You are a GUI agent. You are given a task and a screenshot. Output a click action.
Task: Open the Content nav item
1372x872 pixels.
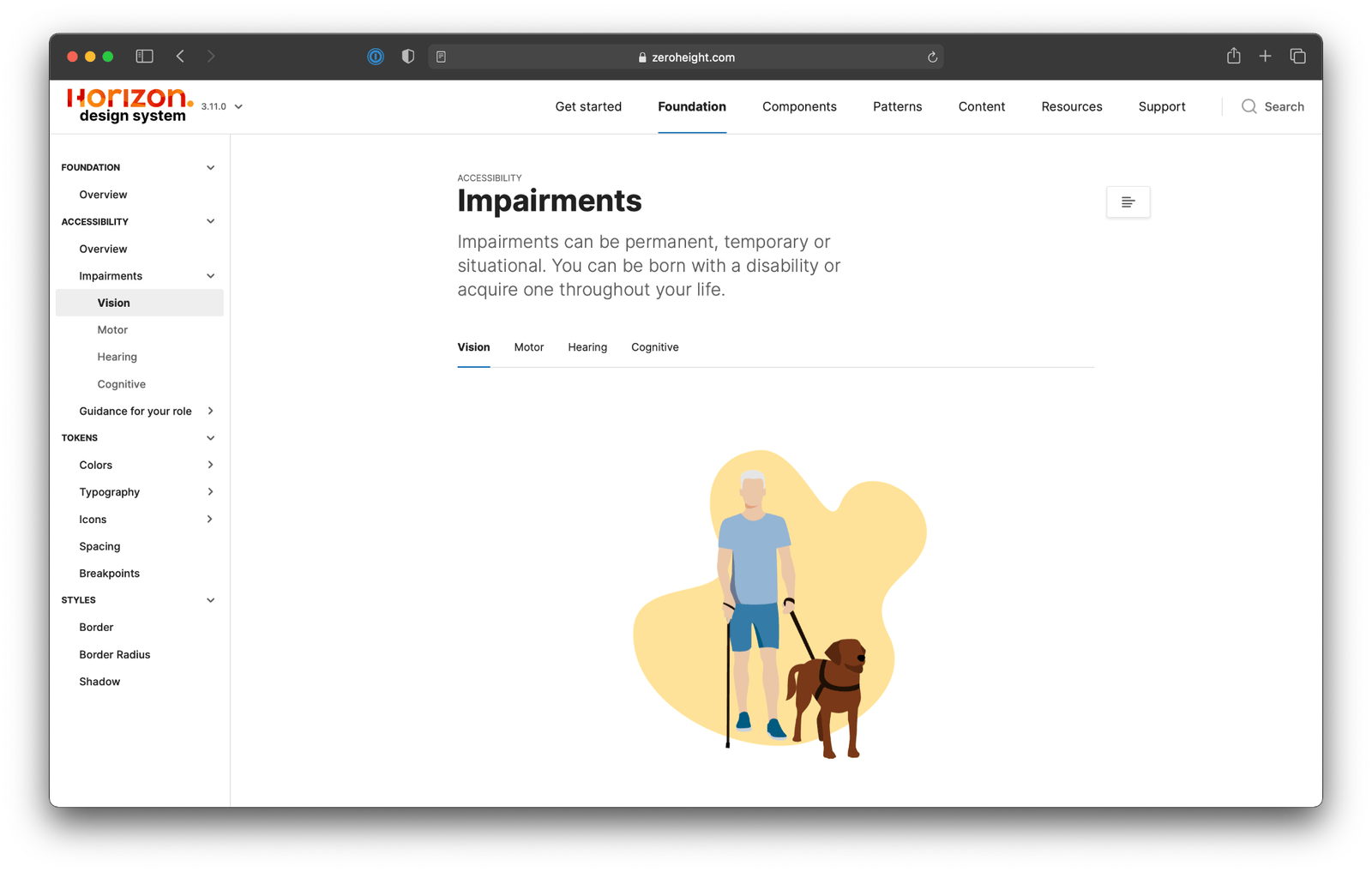click(981, 106)
